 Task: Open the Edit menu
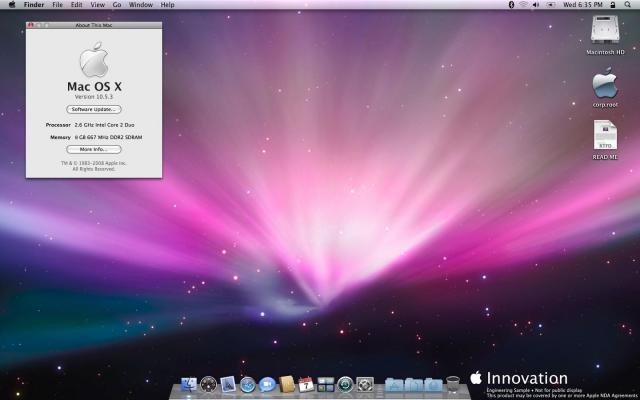76,4
